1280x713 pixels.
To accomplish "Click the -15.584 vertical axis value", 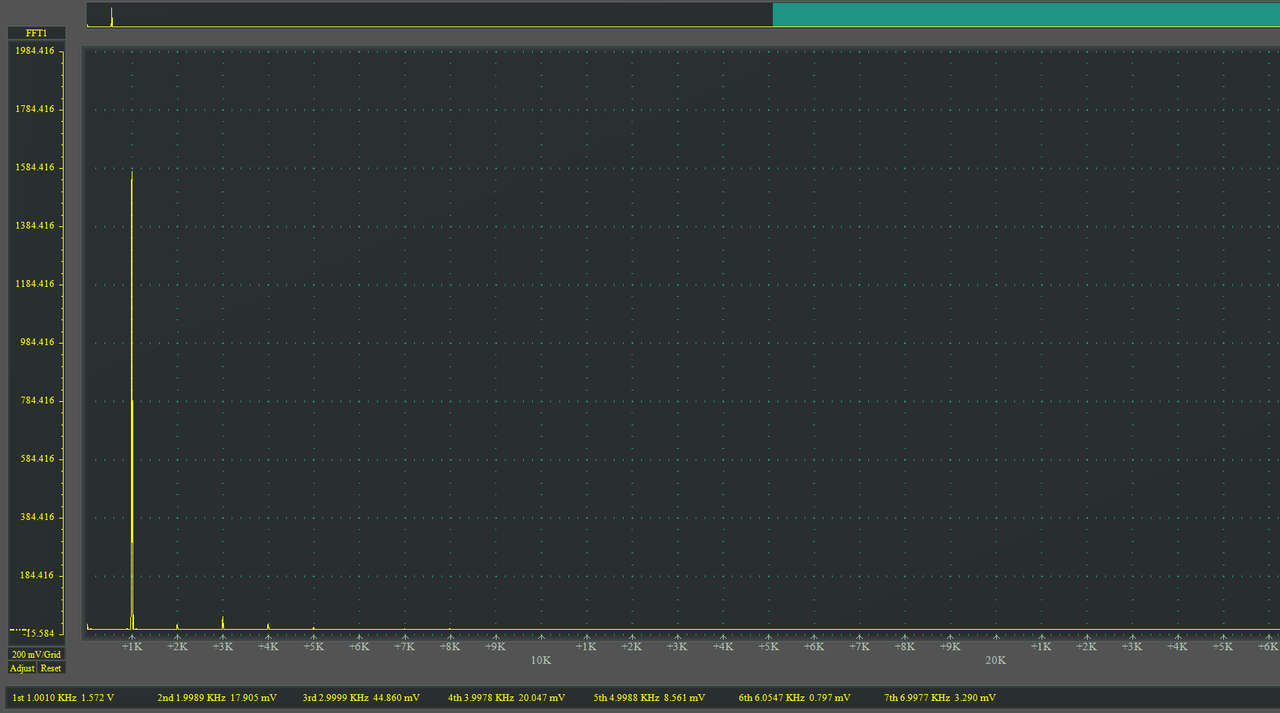I will click(x=38, y=633).
